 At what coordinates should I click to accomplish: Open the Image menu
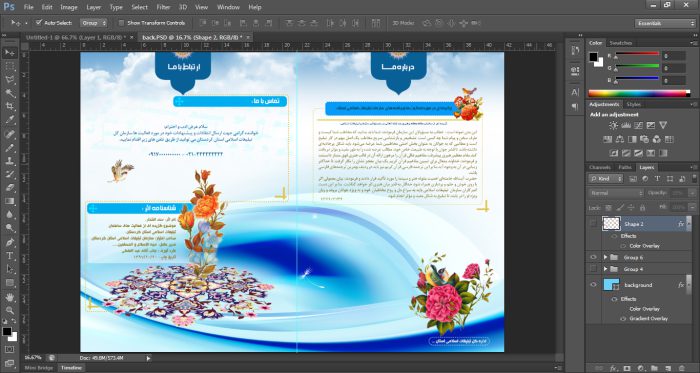click(x=69, y=7)
